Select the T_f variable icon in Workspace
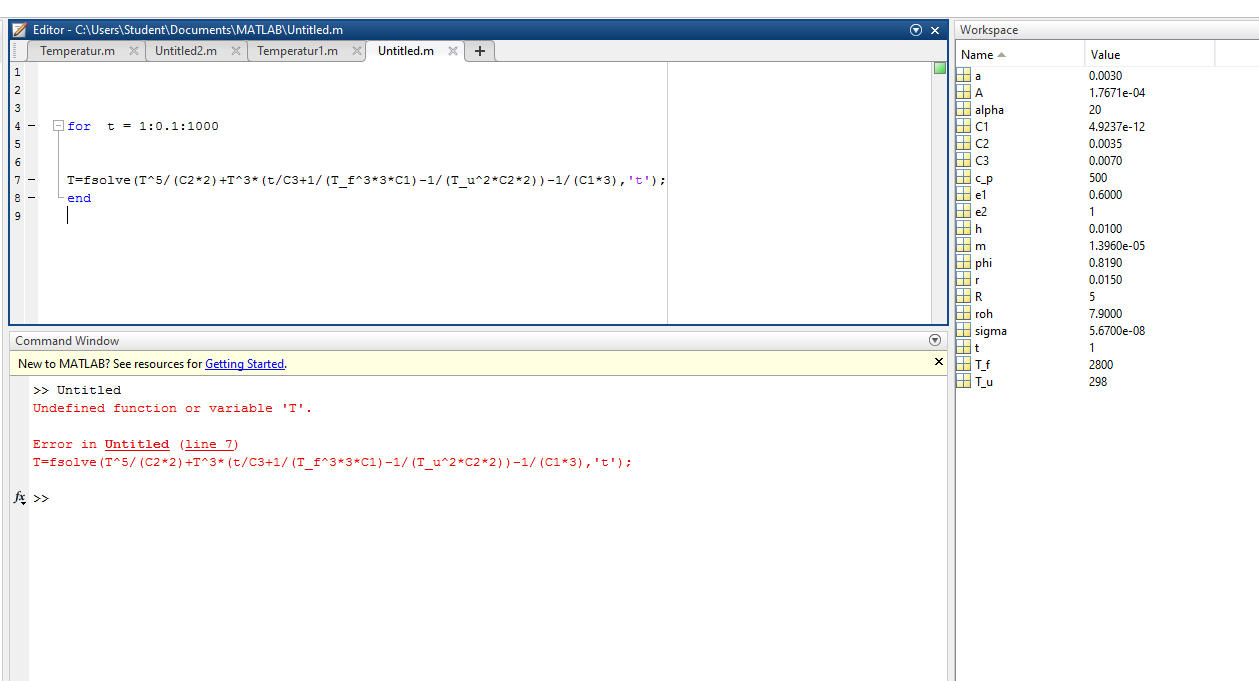The height and width of the screenshot is (681, 1259). 964,365
